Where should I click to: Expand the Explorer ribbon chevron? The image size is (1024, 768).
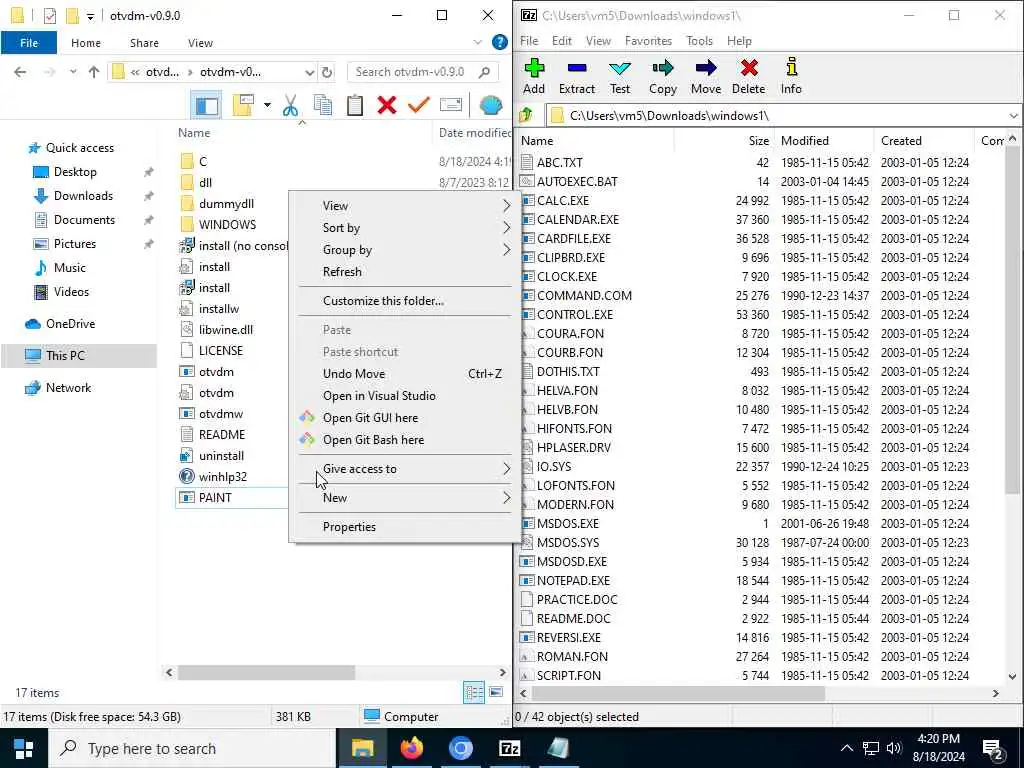pos(477,42)
